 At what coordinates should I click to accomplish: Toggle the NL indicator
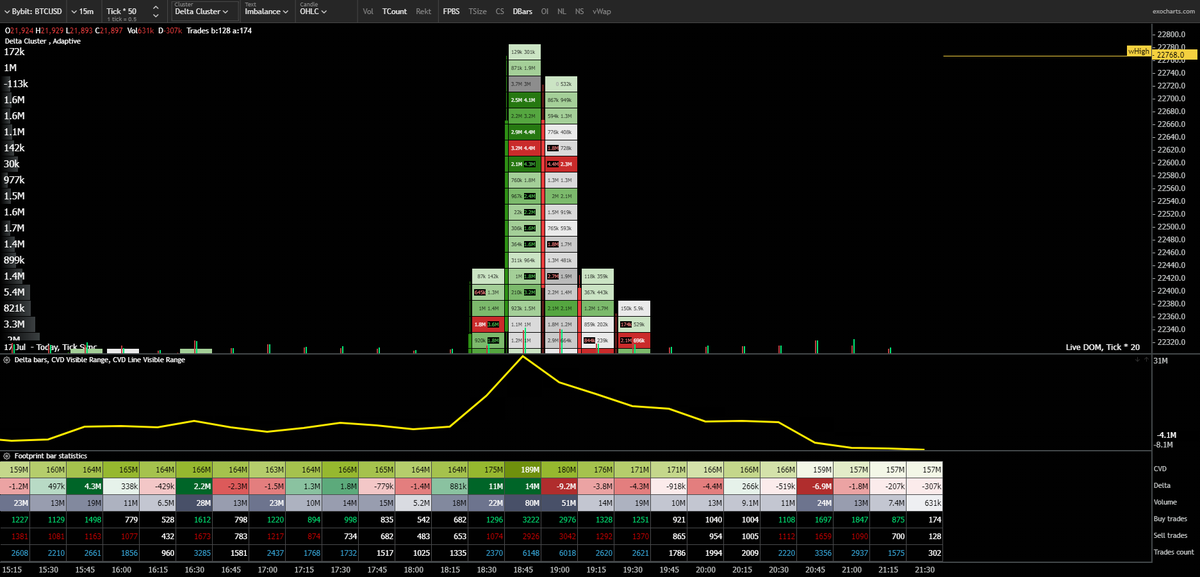(x=562, y=11)
